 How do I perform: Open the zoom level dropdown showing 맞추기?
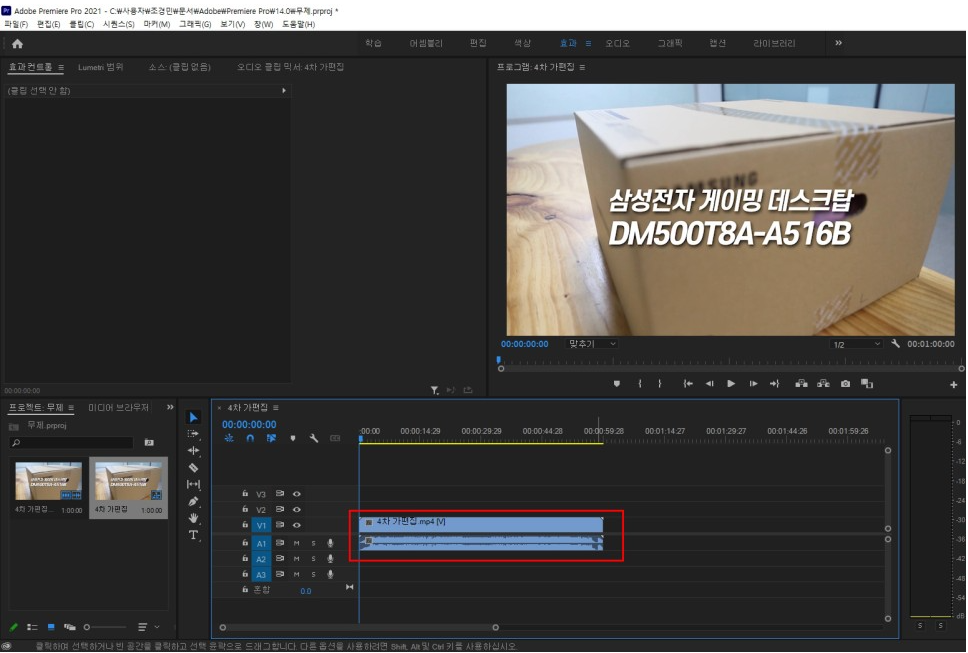(591, 344)
